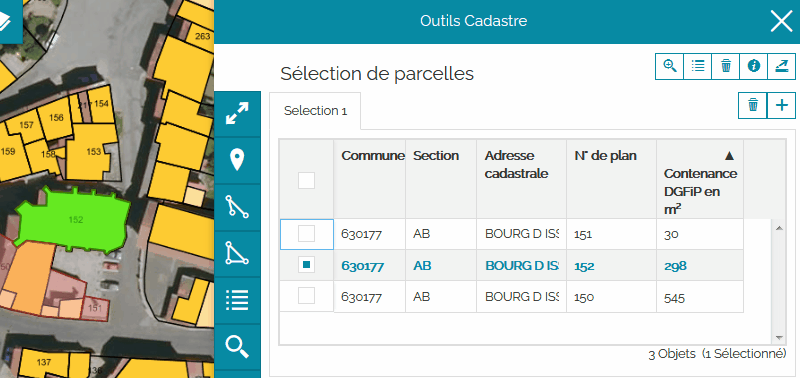Switch to the Selection 1 tab

point(315,111)
